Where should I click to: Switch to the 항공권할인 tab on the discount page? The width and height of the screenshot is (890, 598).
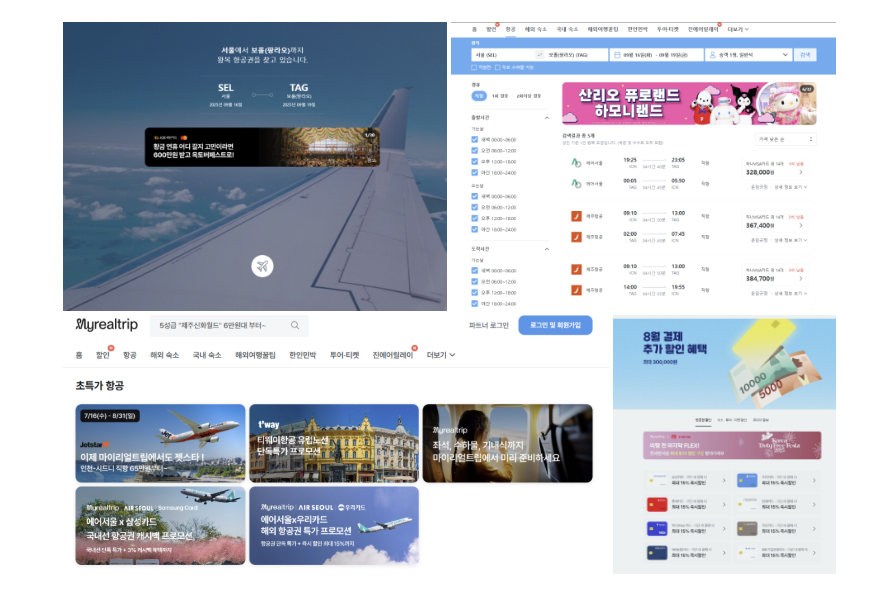point(703,420)
